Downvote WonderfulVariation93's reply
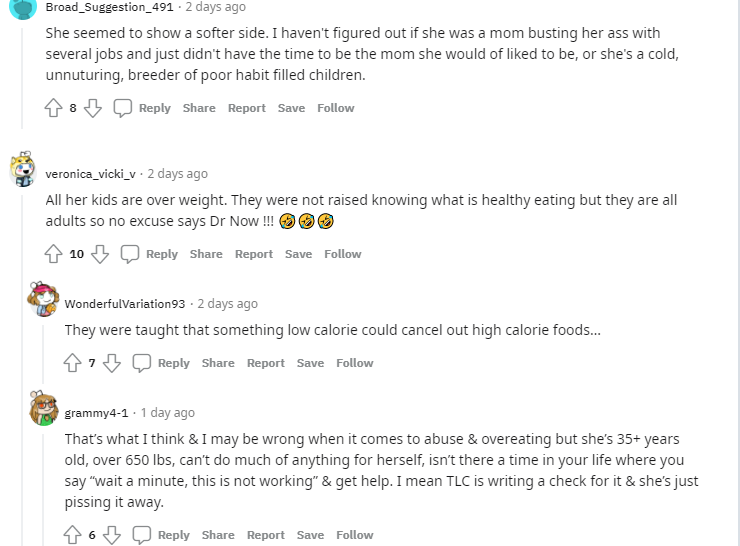740x546 pixels. (x=112, y=363)
